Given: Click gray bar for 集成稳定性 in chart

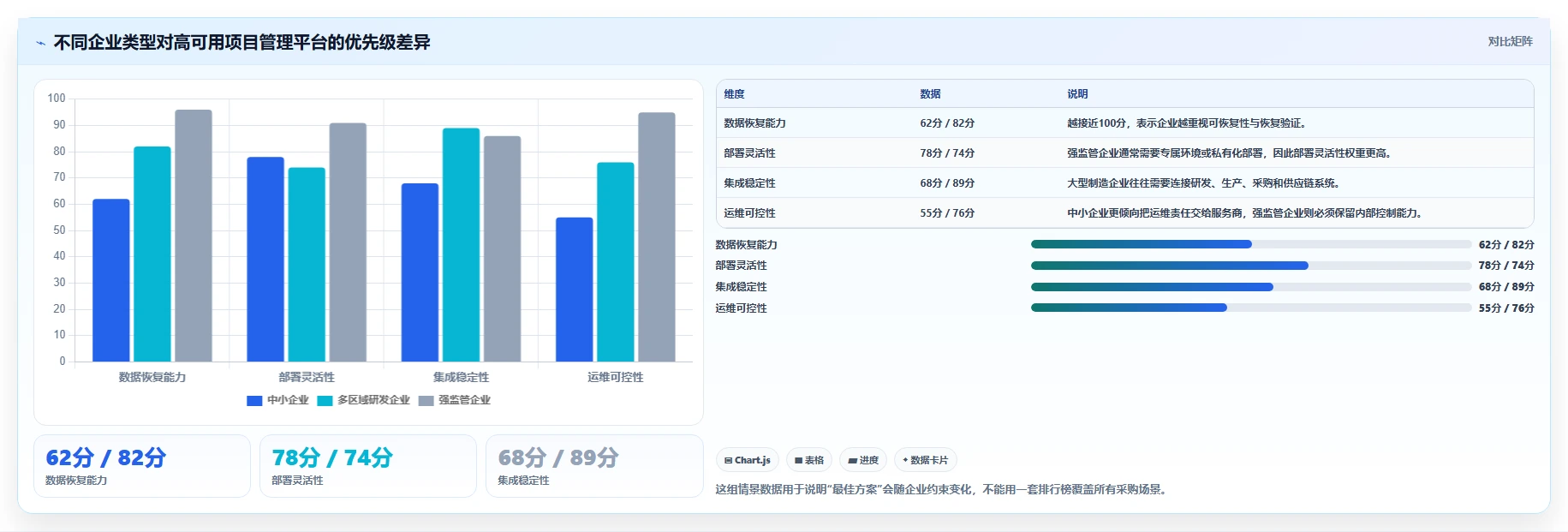Looking at the screenshot, I should [x=502, y=248].
